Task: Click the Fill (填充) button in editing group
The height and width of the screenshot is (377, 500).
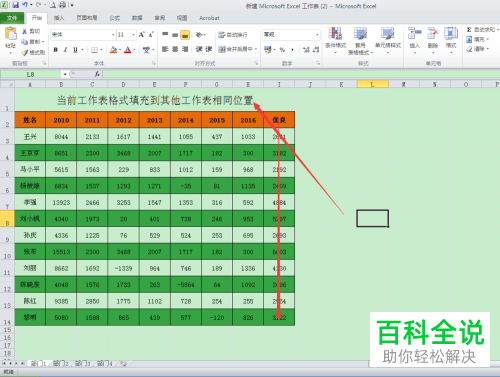Action: [x=477, y=39]
